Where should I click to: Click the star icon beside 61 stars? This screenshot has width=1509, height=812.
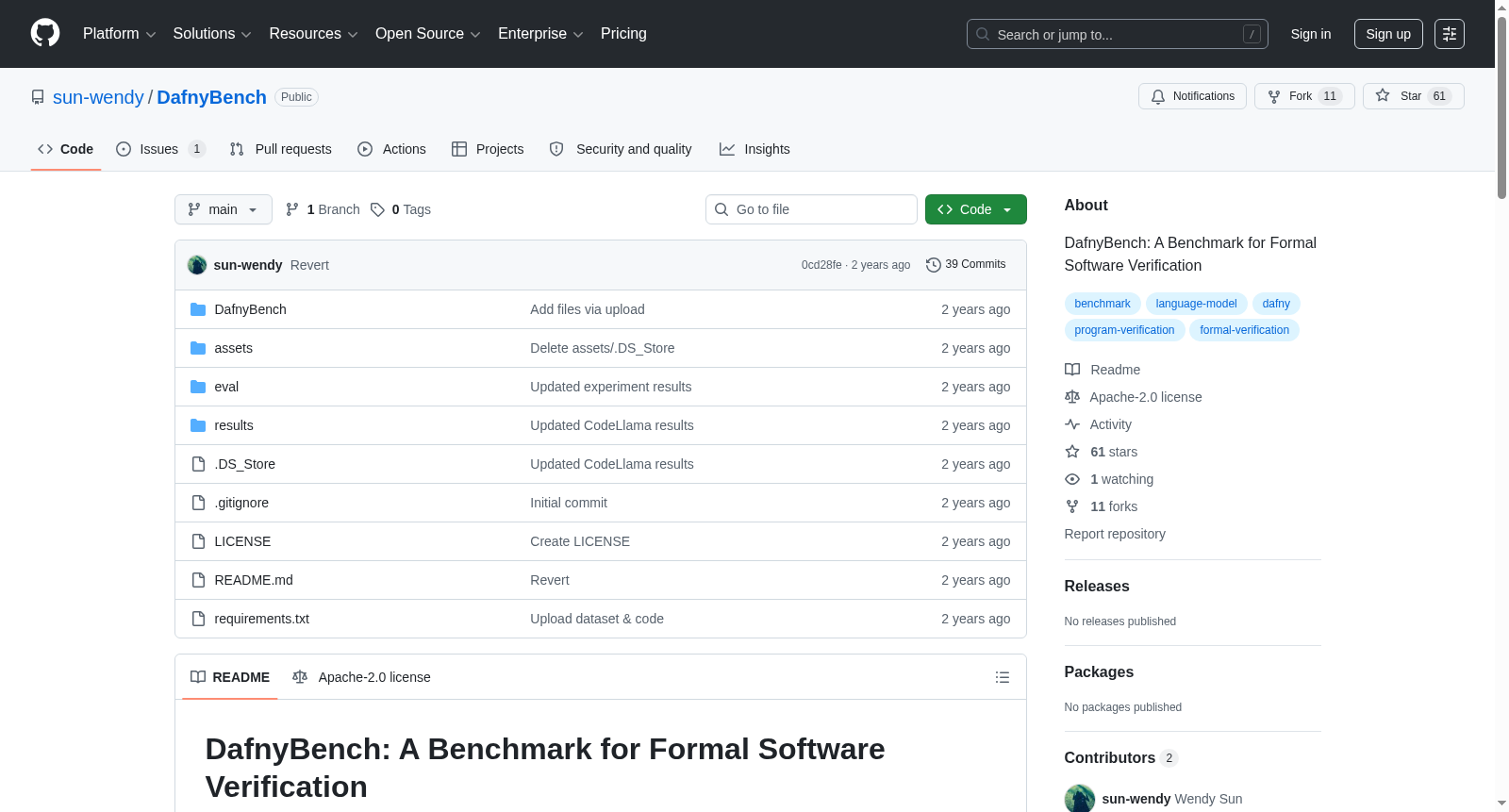(x=1072, y=452)
